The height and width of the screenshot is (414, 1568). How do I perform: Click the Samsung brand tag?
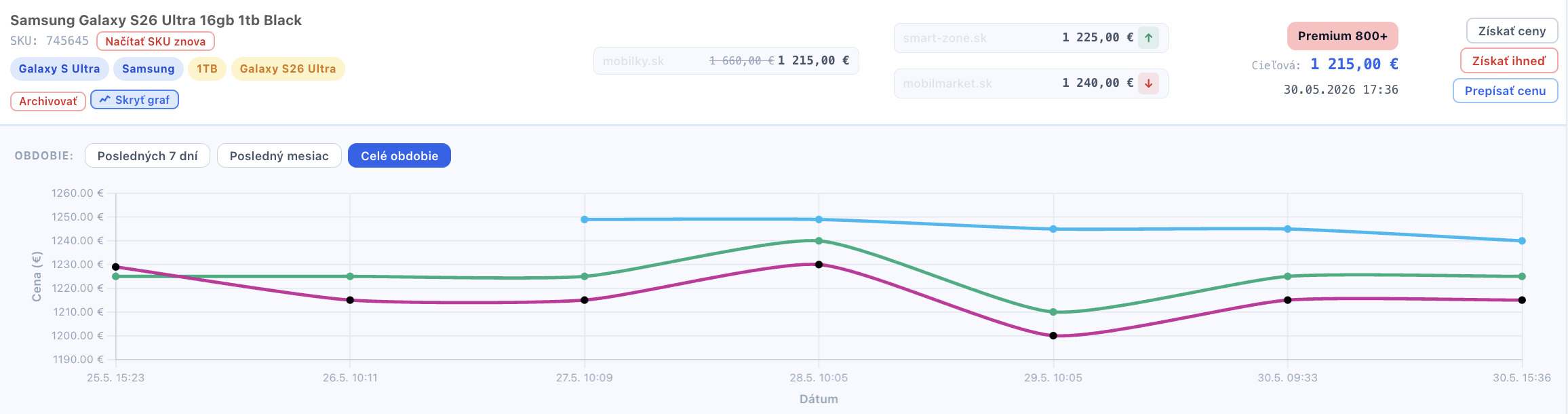click(x=148, y=69)
